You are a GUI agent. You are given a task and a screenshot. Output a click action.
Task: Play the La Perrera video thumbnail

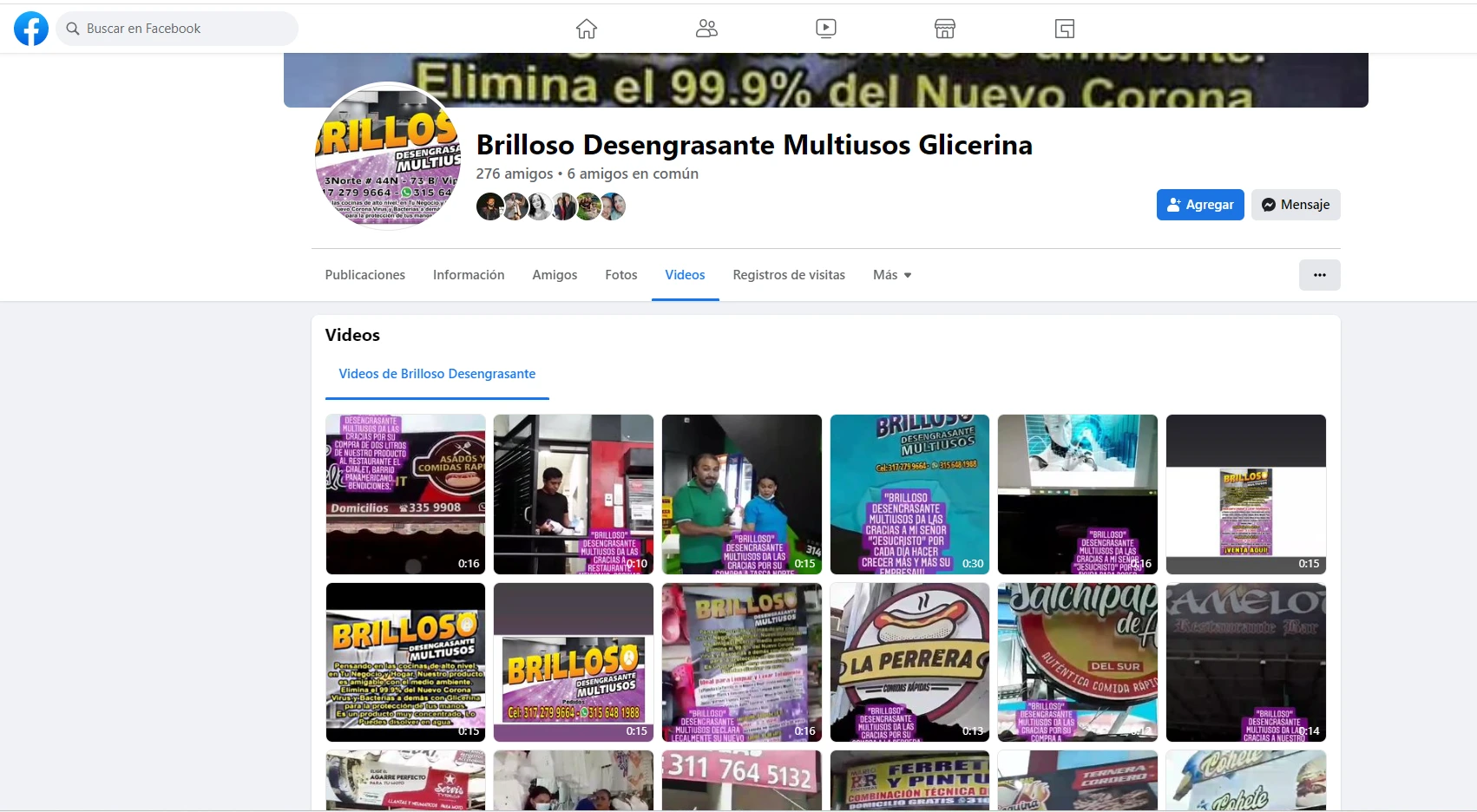[909, 662]
